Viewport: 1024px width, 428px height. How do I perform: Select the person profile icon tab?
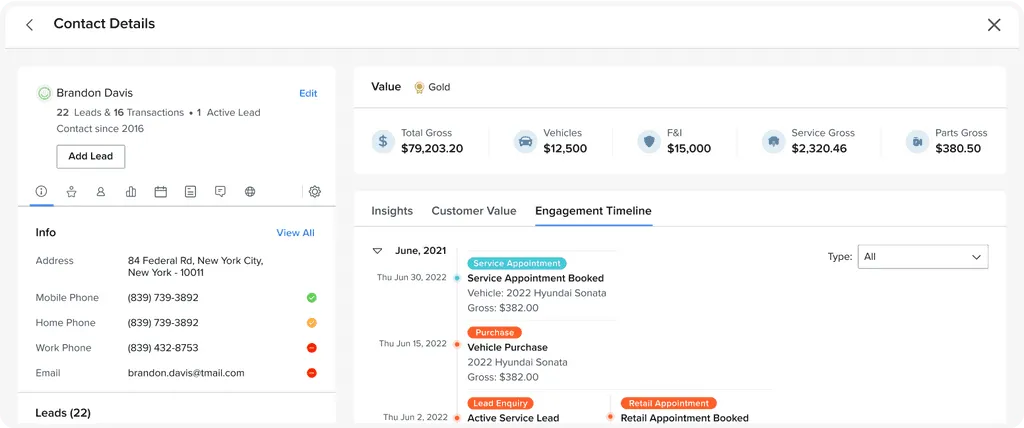click(x=101, y=191)
